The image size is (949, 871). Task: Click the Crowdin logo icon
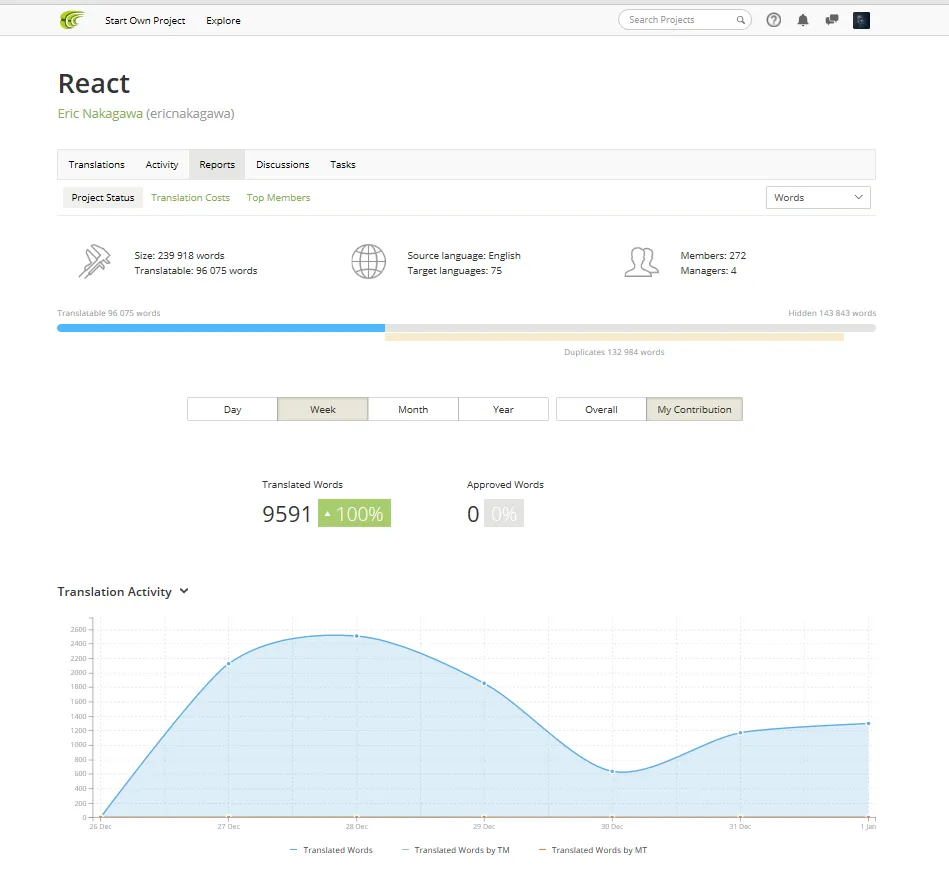(x=72, y=20)
